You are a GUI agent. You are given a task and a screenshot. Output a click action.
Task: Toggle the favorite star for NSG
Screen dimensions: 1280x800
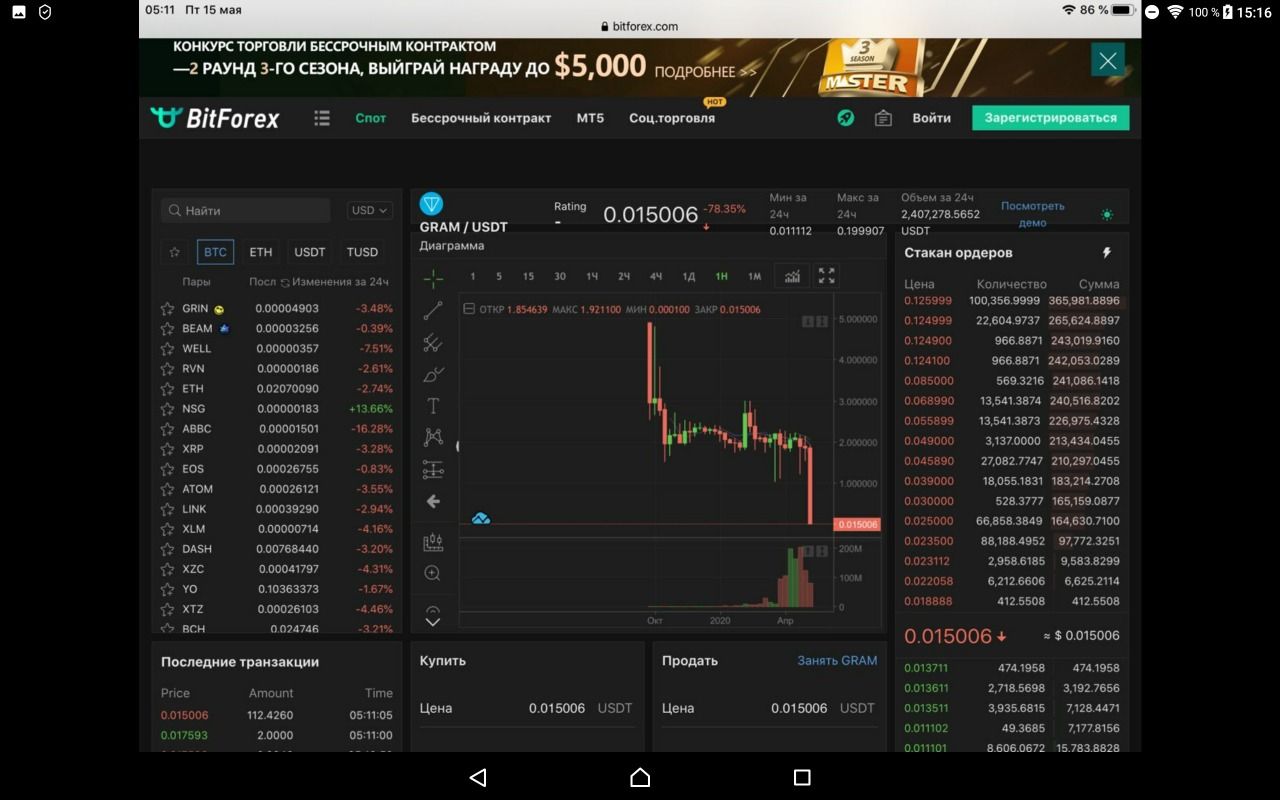pyautogui.click(x=167, y=409)
